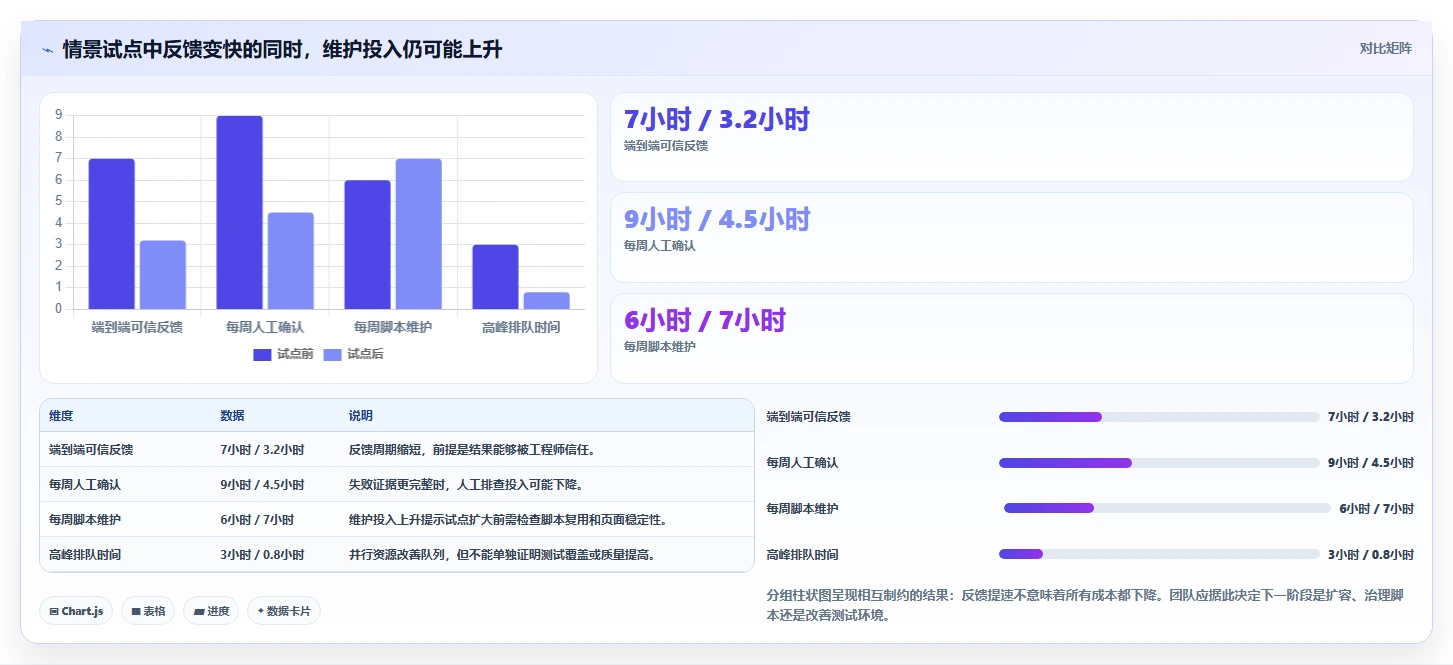Click the 端到端可信反馈 caption in the data card
The height and width of the screenshot is (665, 1453).
pyautogui.click(x=666, y=146)
